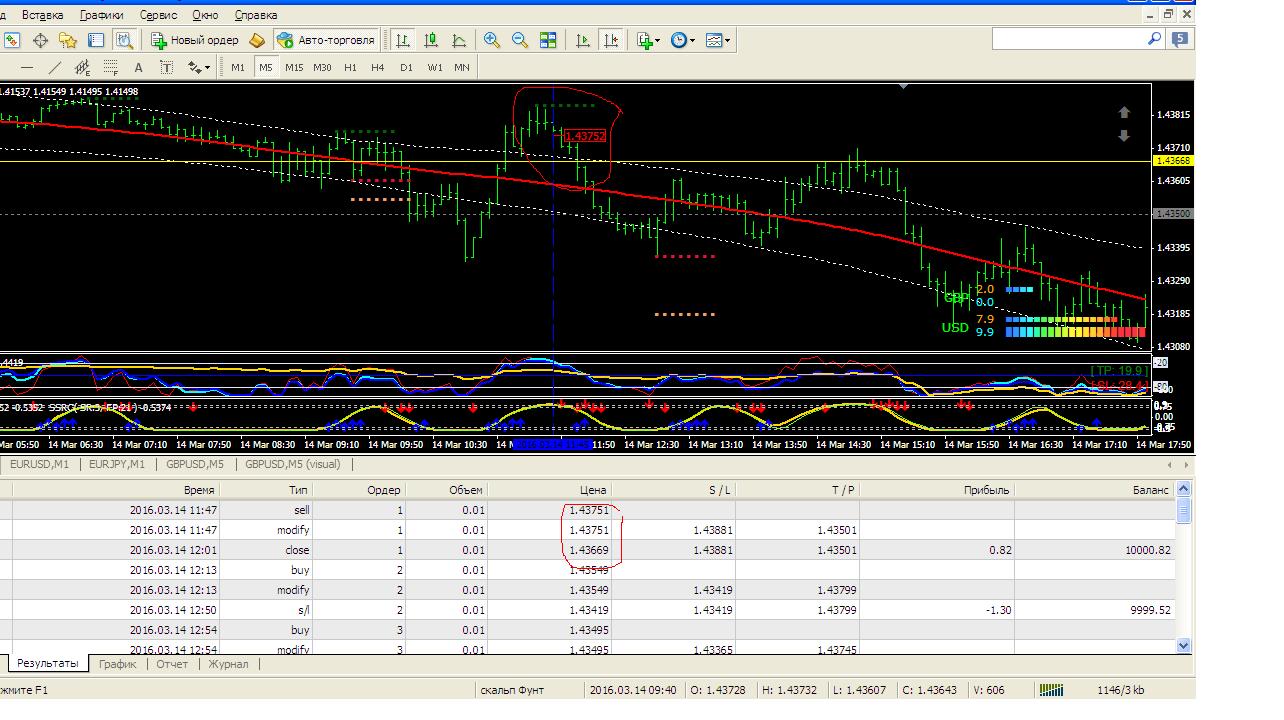
Task: Switch chart to line chart
Action: coord(459,40)
